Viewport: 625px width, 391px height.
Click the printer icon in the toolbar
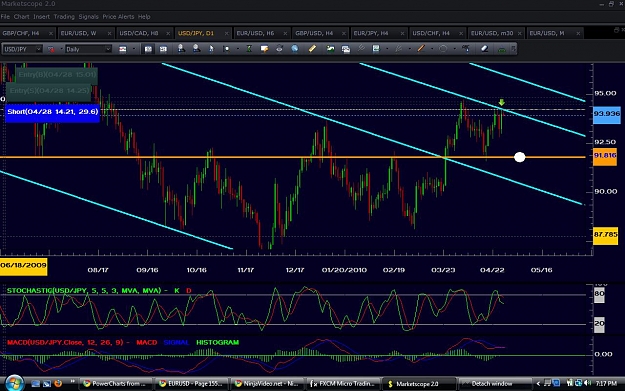click(x=279, y=49)
